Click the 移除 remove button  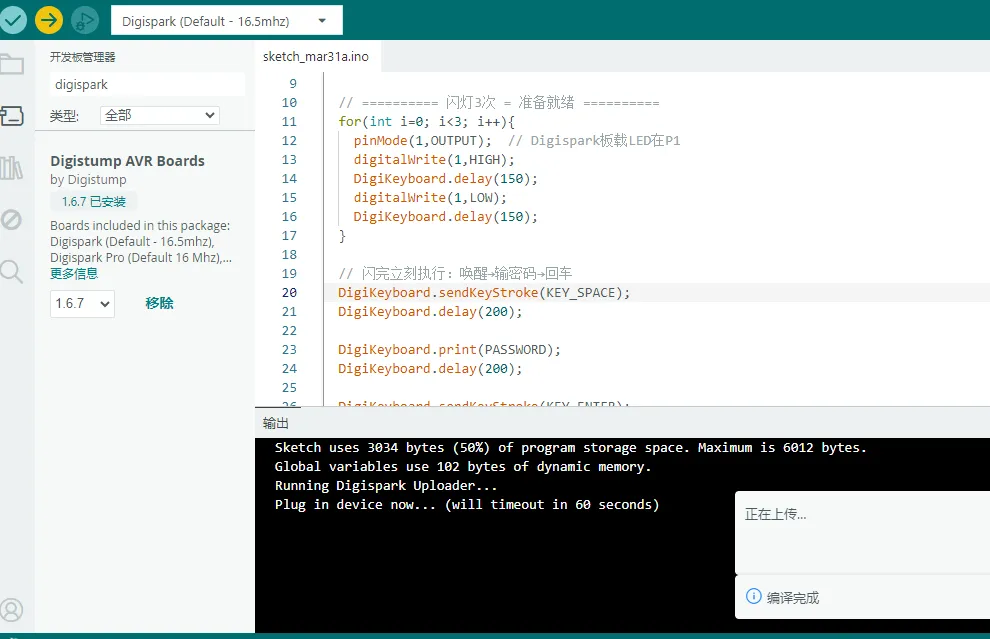tap(159, 303)
